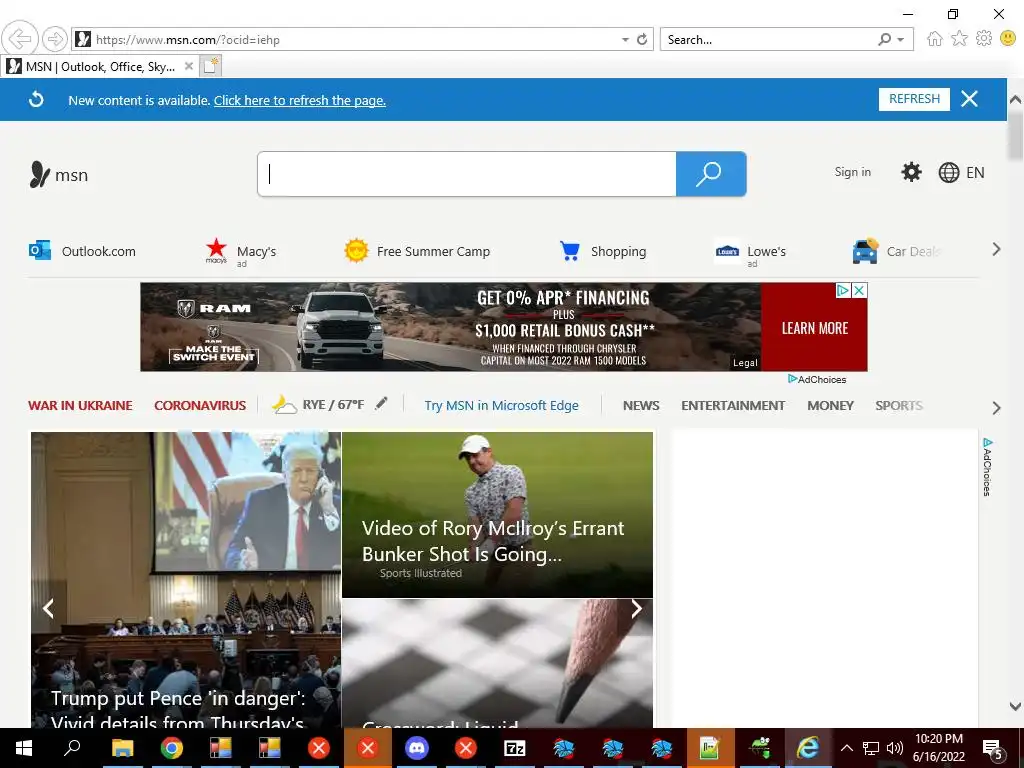Click the Outlook.com icon
The image size is (1024, 768).
click(40, 250)
